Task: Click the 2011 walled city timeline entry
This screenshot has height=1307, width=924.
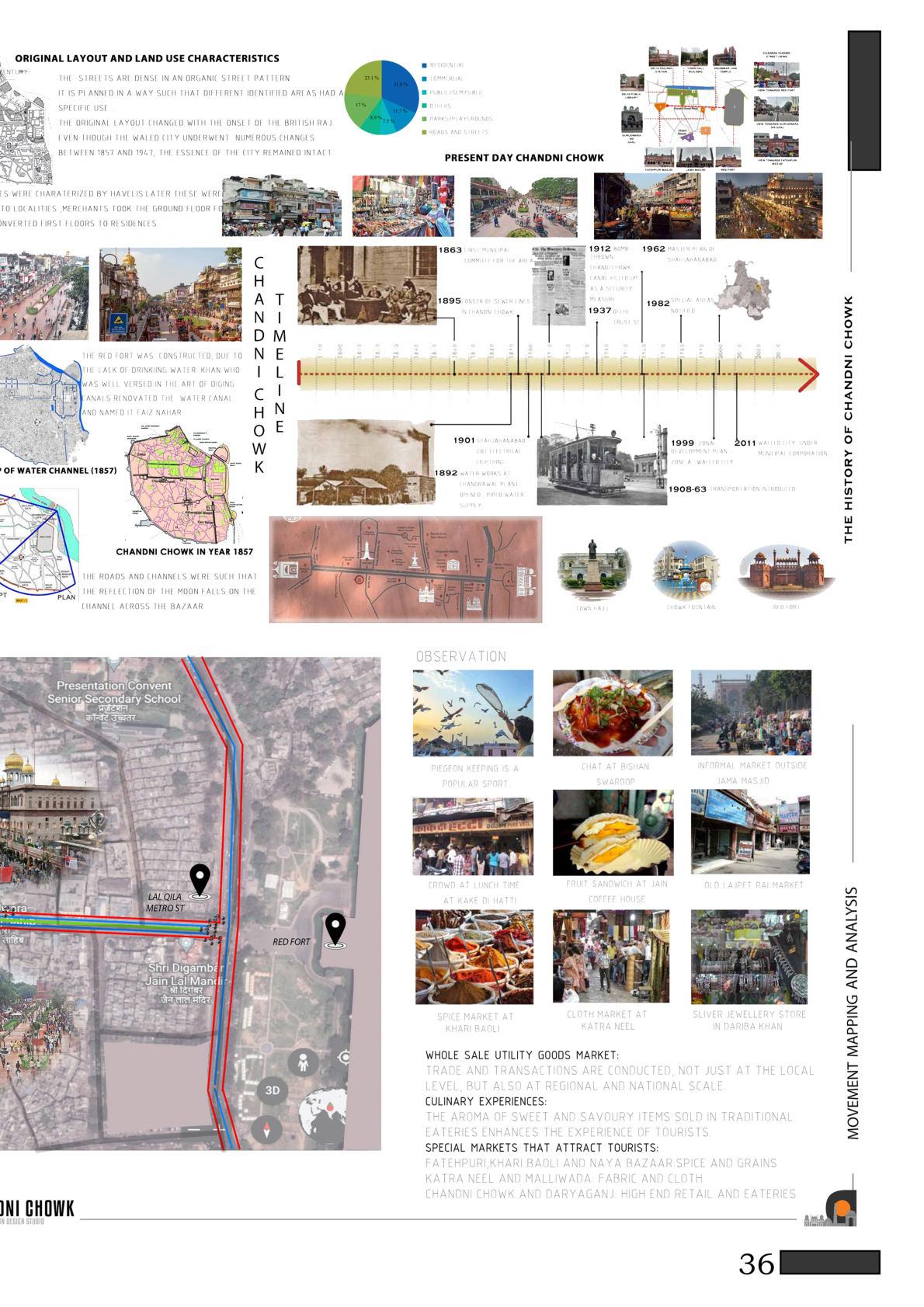Action: pyautogui.click(x=780, y=447)
